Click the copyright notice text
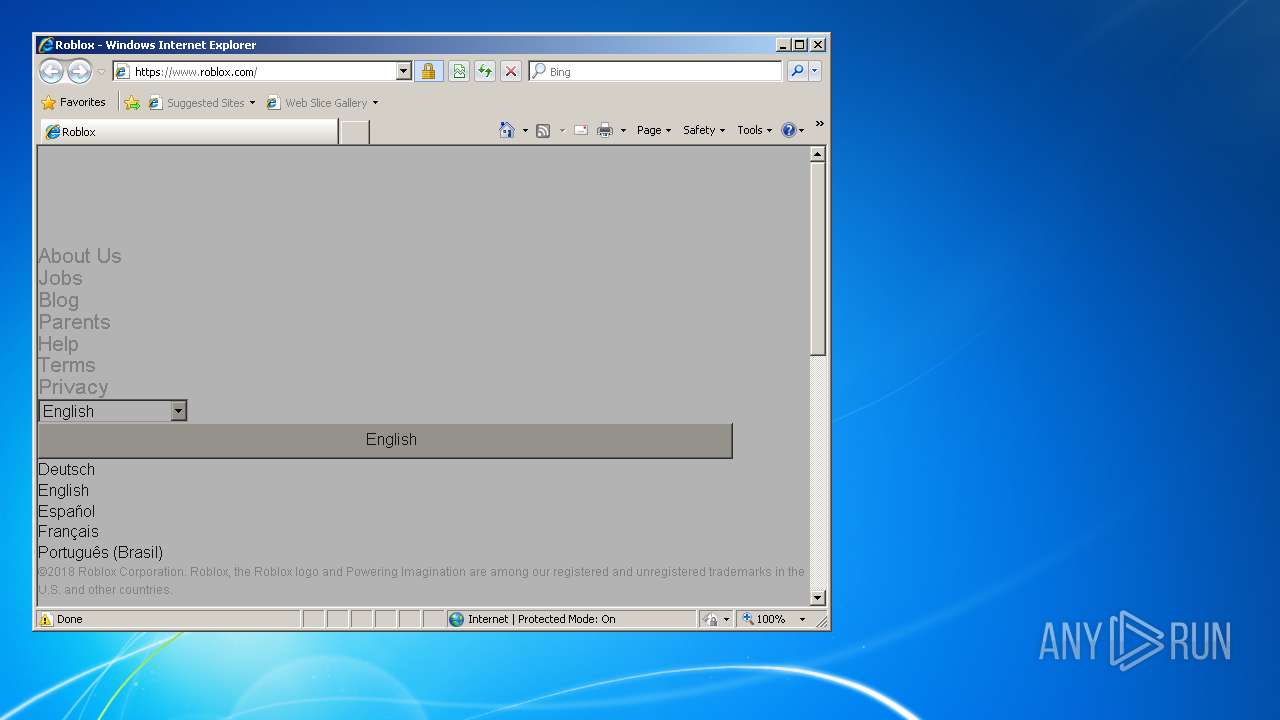The image size is (1280, 720). tap(421, 581)
